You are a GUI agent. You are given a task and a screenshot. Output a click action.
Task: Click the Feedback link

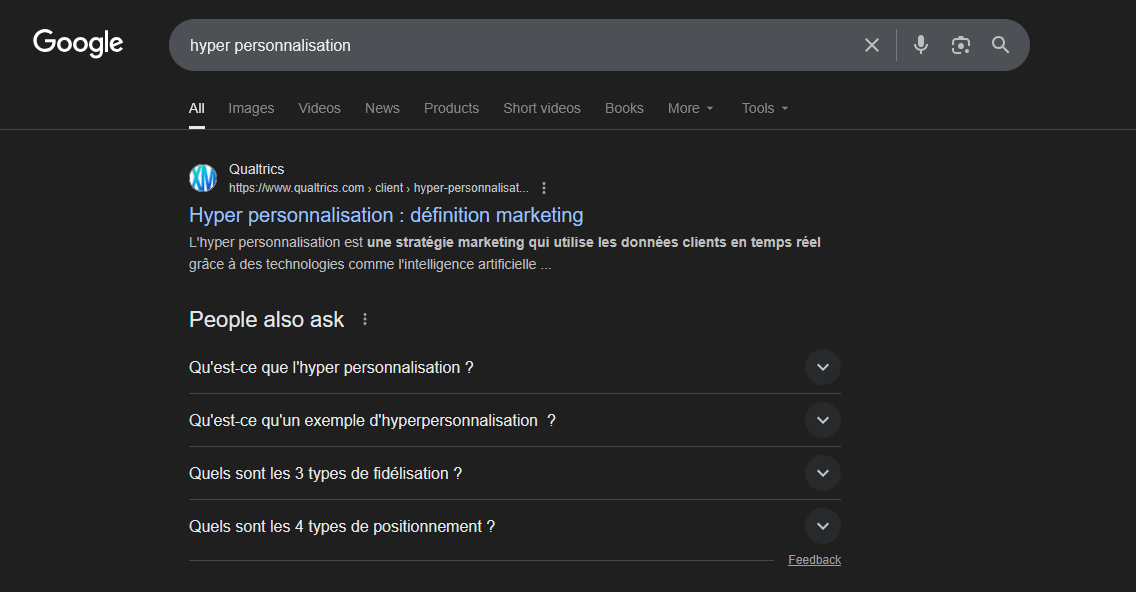tap(814, 560)
